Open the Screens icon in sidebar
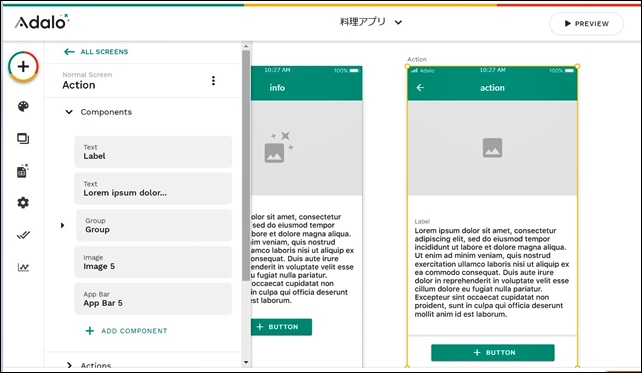 pyautogui.click(x=23, y=139)
